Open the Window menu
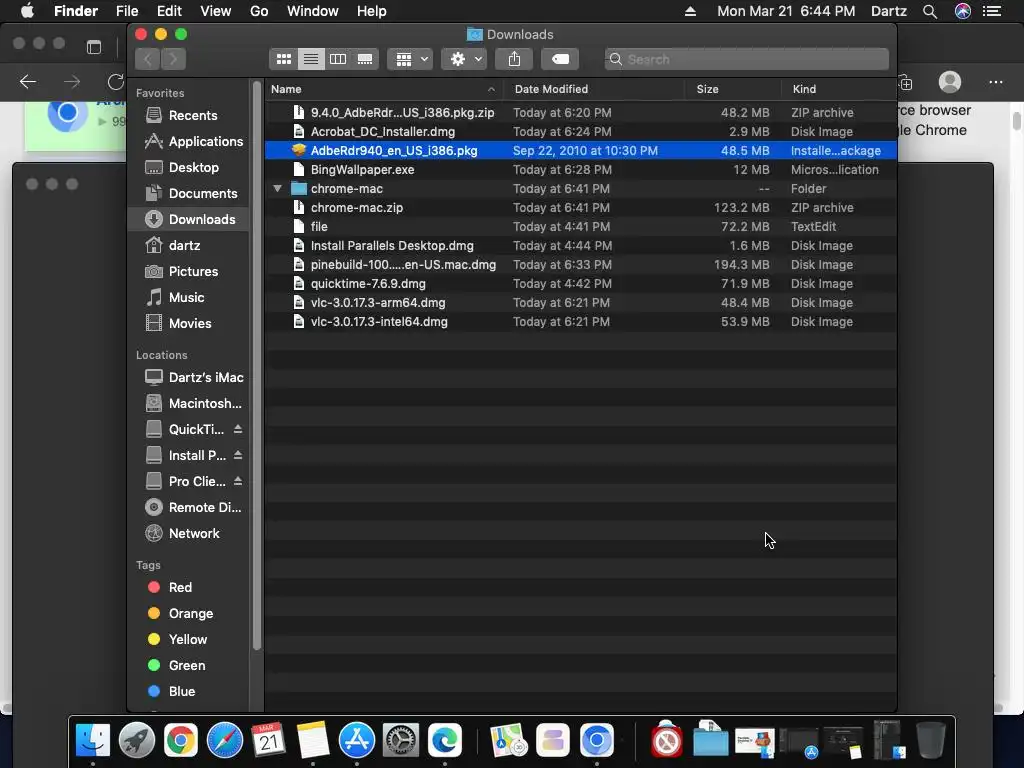 [312, 11]
